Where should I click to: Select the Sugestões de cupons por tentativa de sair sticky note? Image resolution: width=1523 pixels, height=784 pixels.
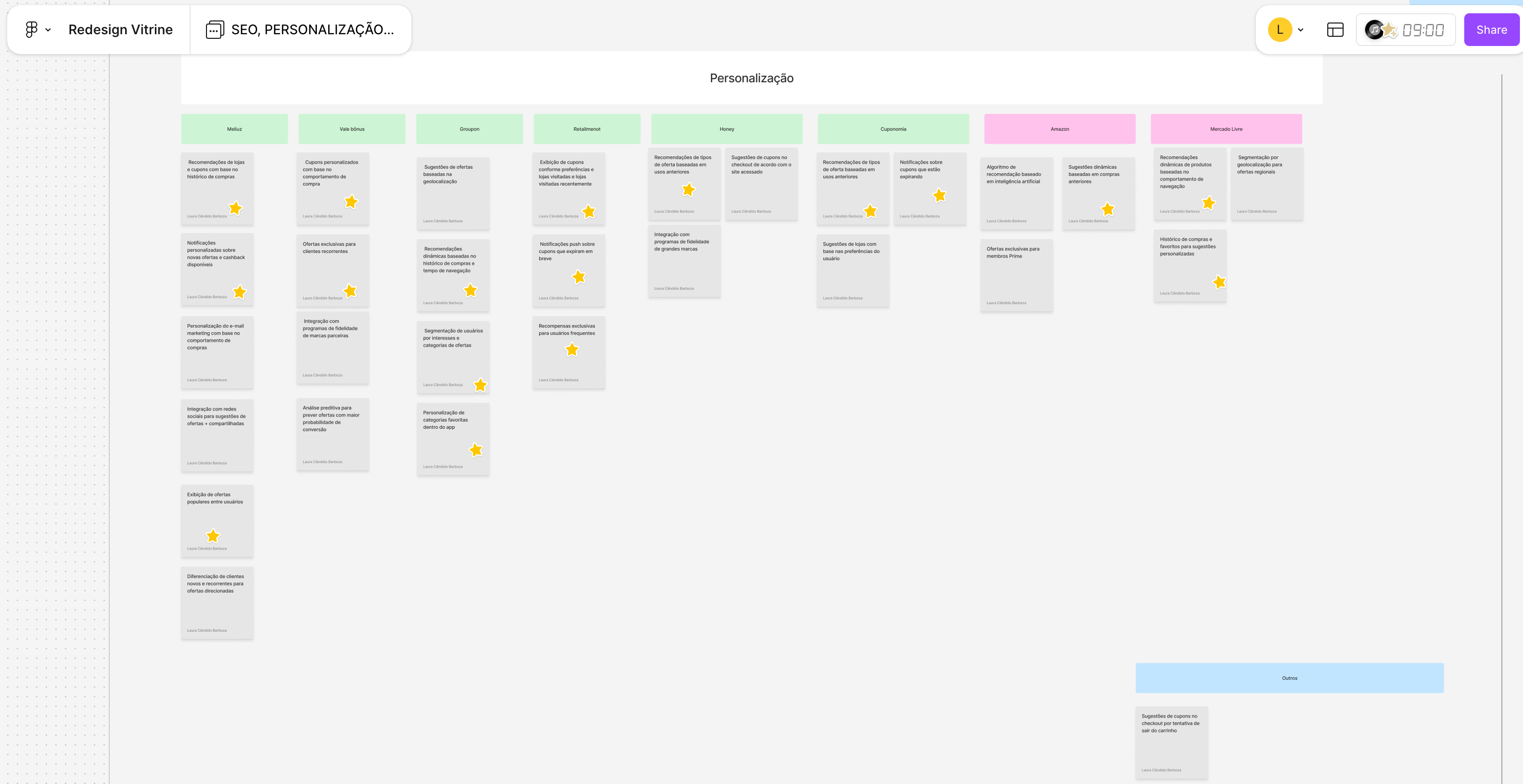[1171, 743]
